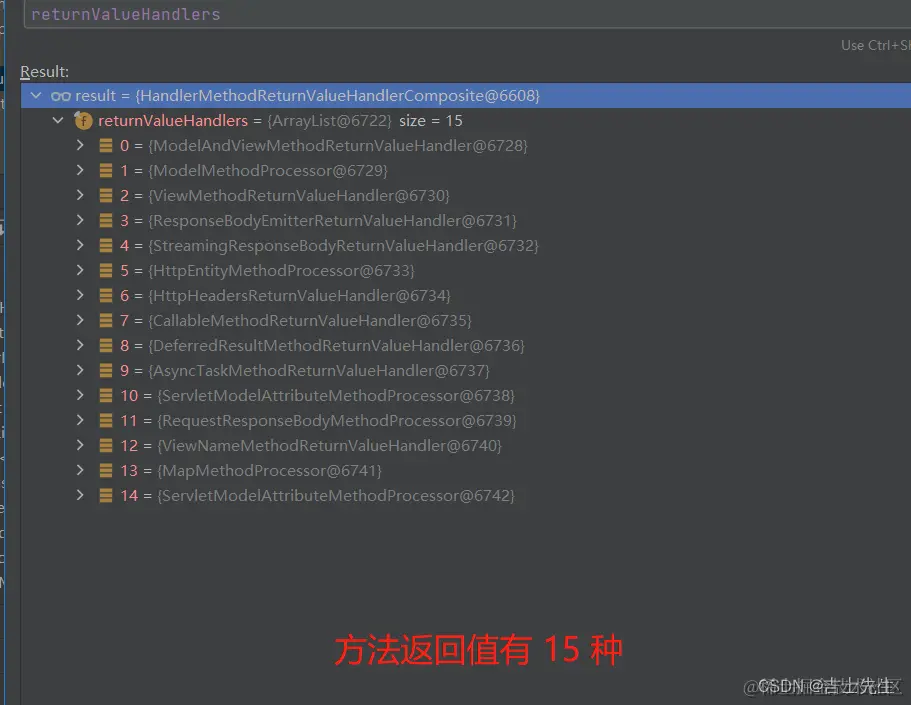Expand element 12 ViewNameMethodReturnValueHandler

(80, 445)
